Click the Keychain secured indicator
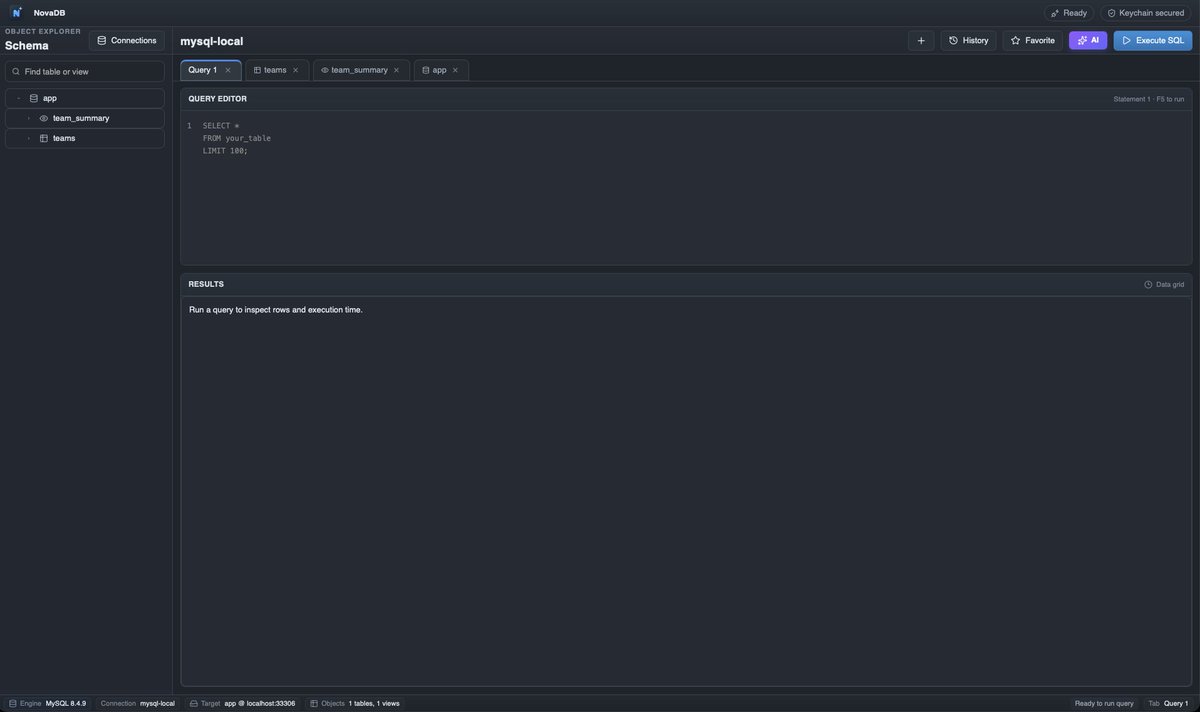 [x=1146, y=13]
